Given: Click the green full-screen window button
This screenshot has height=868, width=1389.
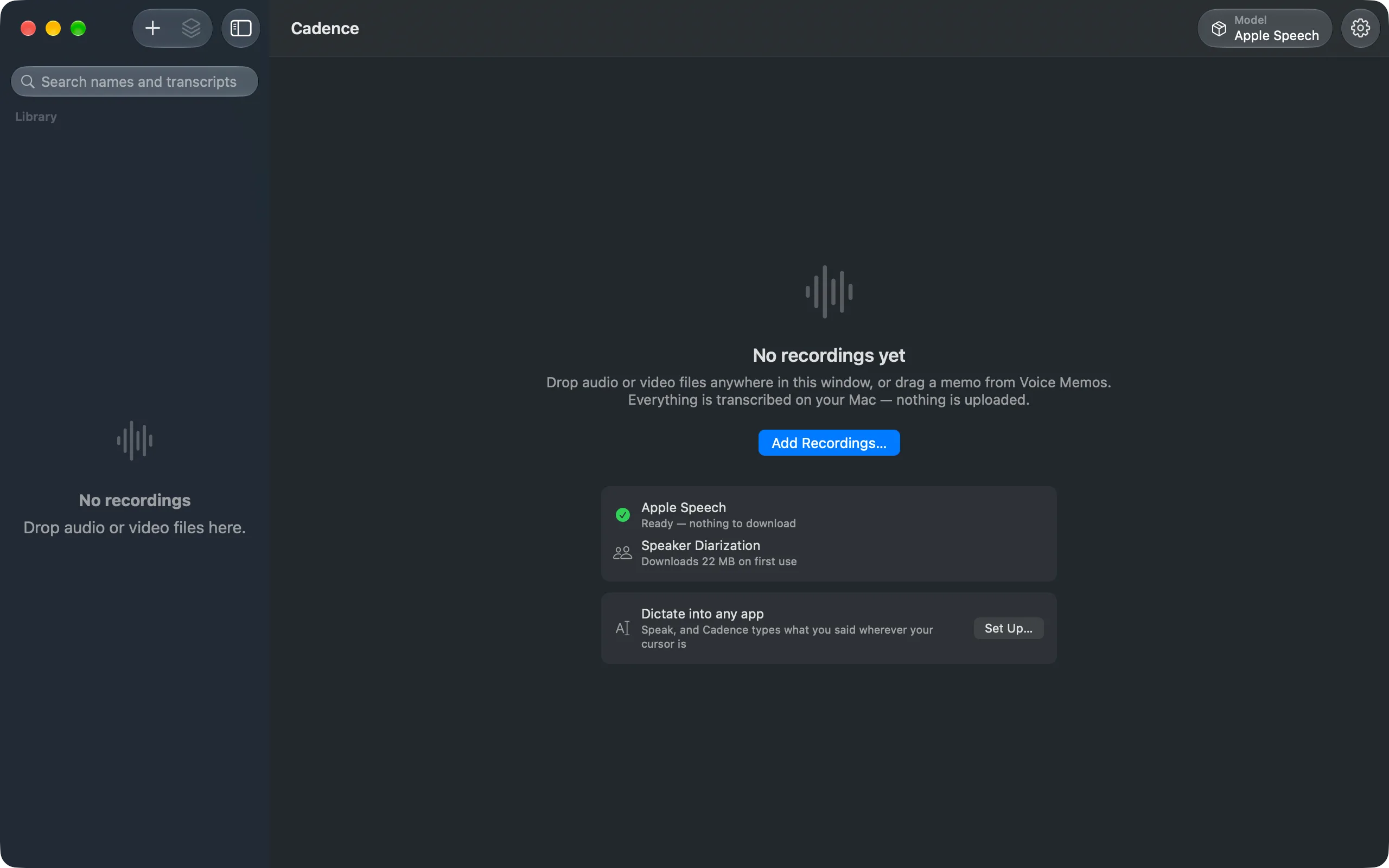Looking at the screenshot, I should pyautogui.click(x=78, y=28).
